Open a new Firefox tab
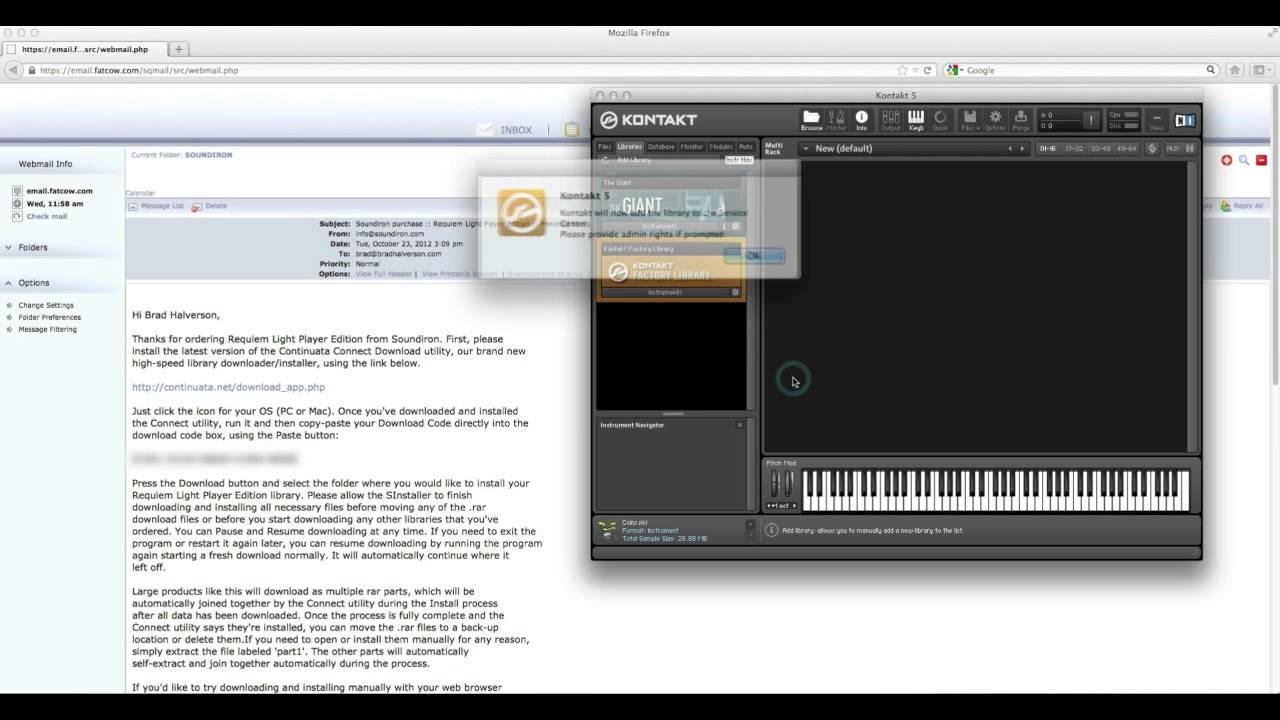This screenshot has height=720, width=1280. click(179, 49)
